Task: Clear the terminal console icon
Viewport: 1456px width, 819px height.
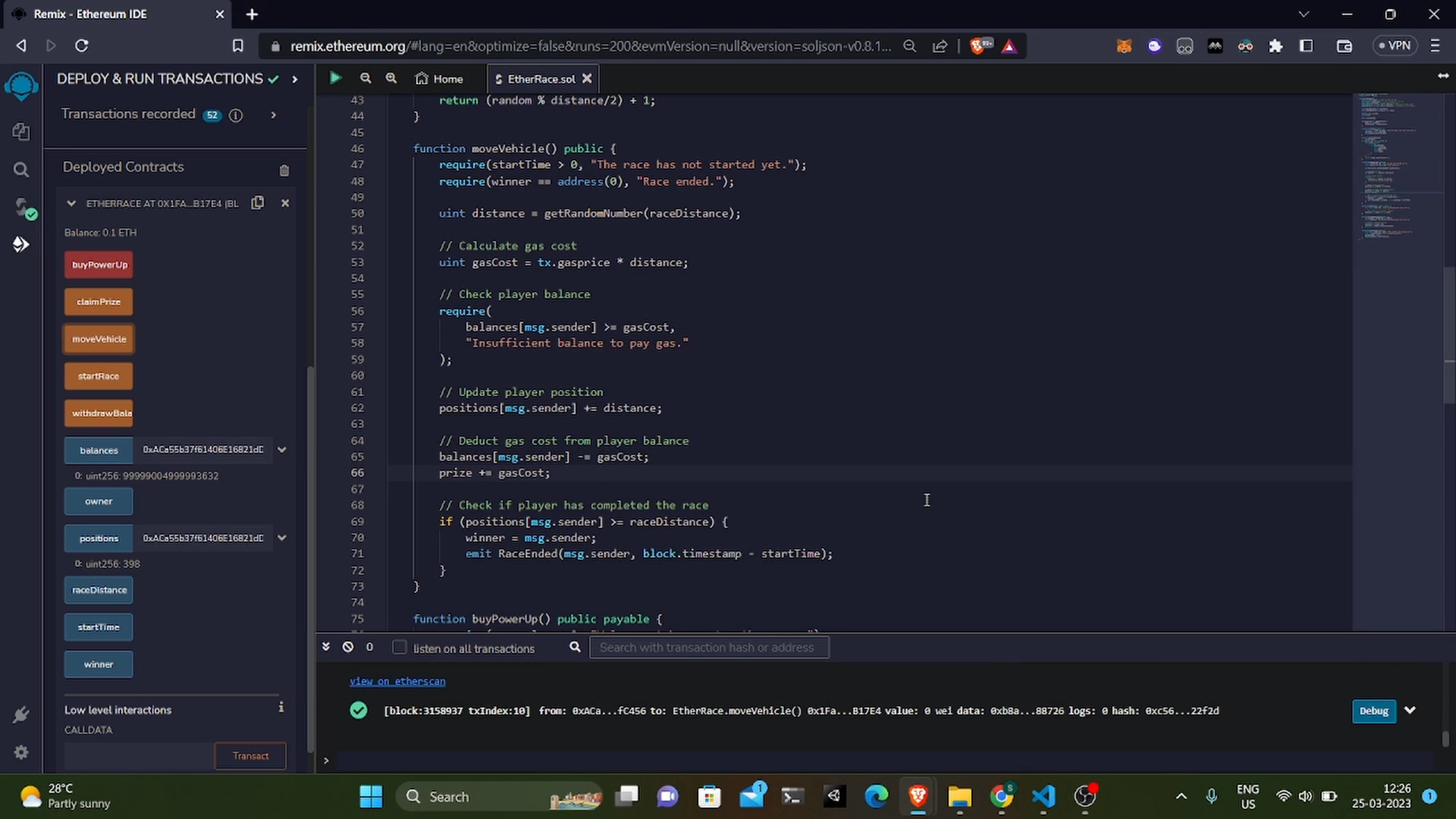Action: [x=347, y=647]
